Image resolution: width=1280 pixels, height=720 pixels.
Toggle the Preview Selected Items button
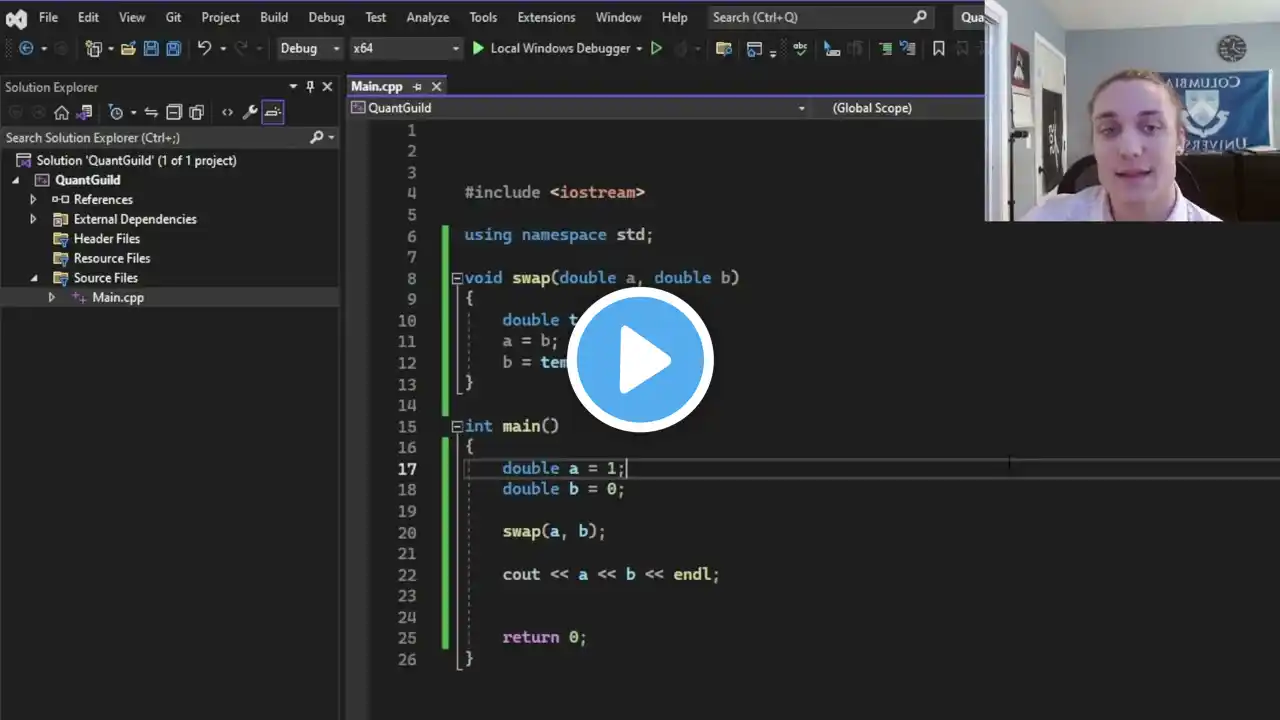[273, 113]
